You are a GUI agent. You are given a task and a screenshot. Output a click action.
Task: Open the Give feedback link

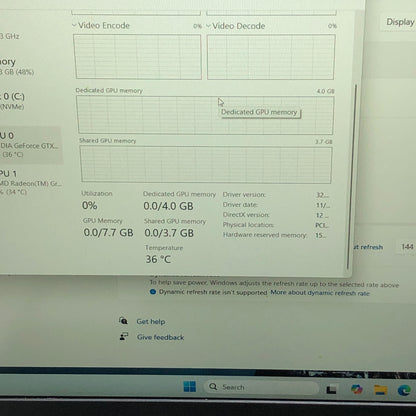coord(160,337)
